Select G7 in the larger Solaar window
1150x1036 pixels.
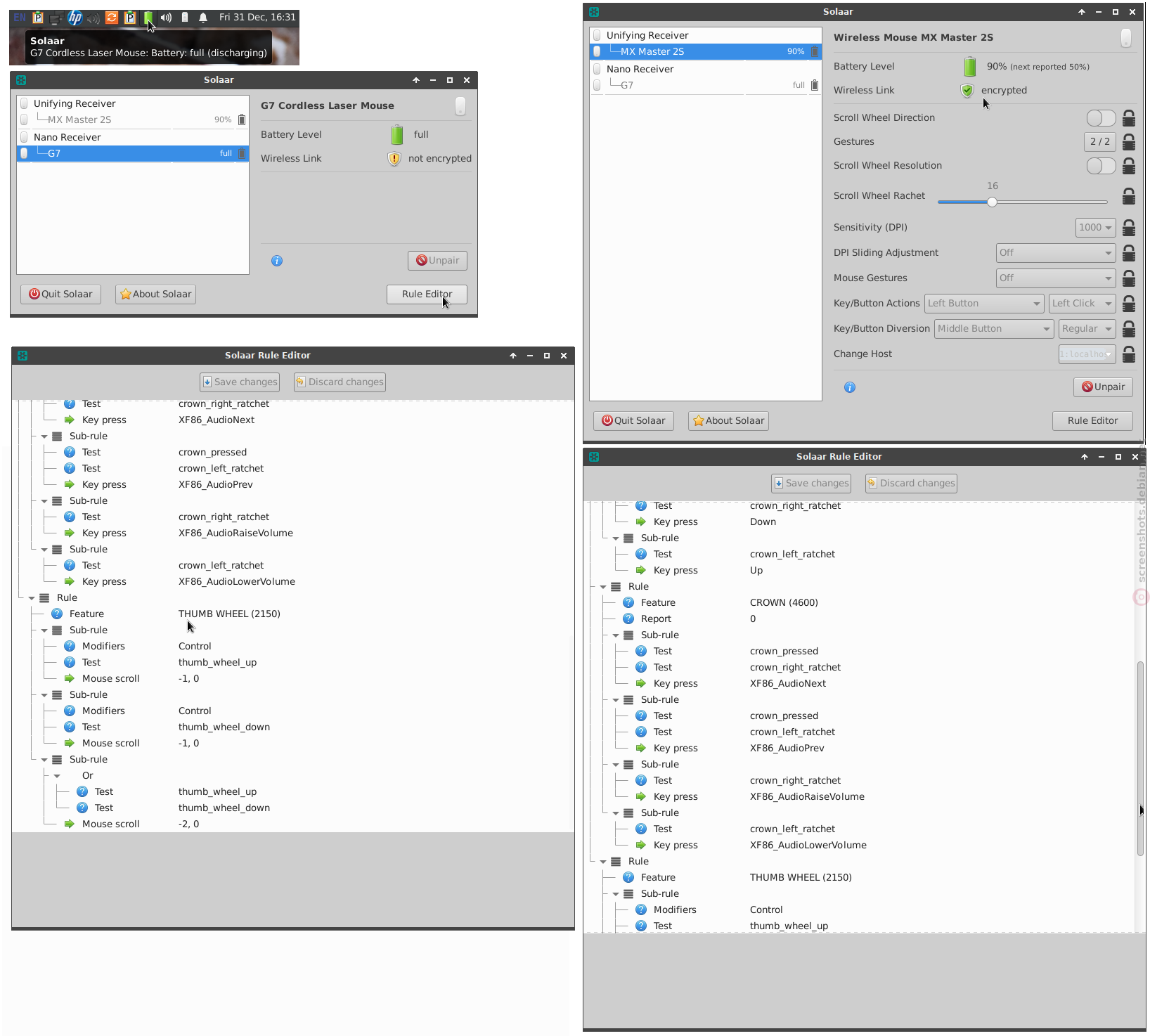coord(706,85)
